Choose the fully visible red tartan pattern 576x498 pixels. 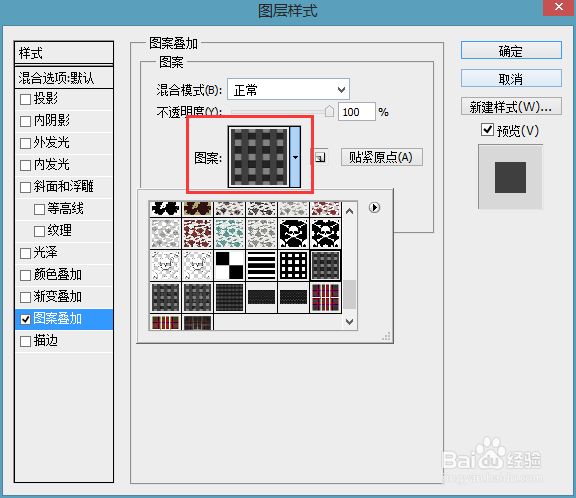325,297
